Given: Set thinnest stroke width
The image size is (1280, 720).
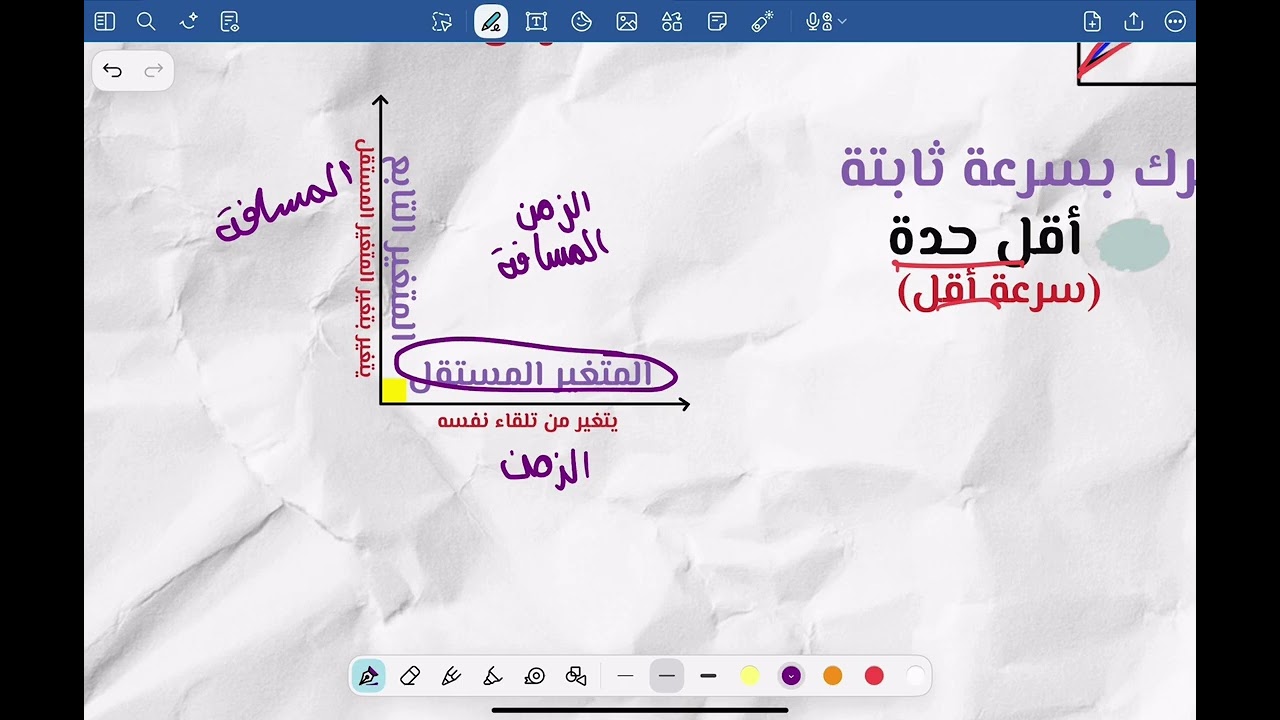Looking at the screenshot, I should 626,676.
